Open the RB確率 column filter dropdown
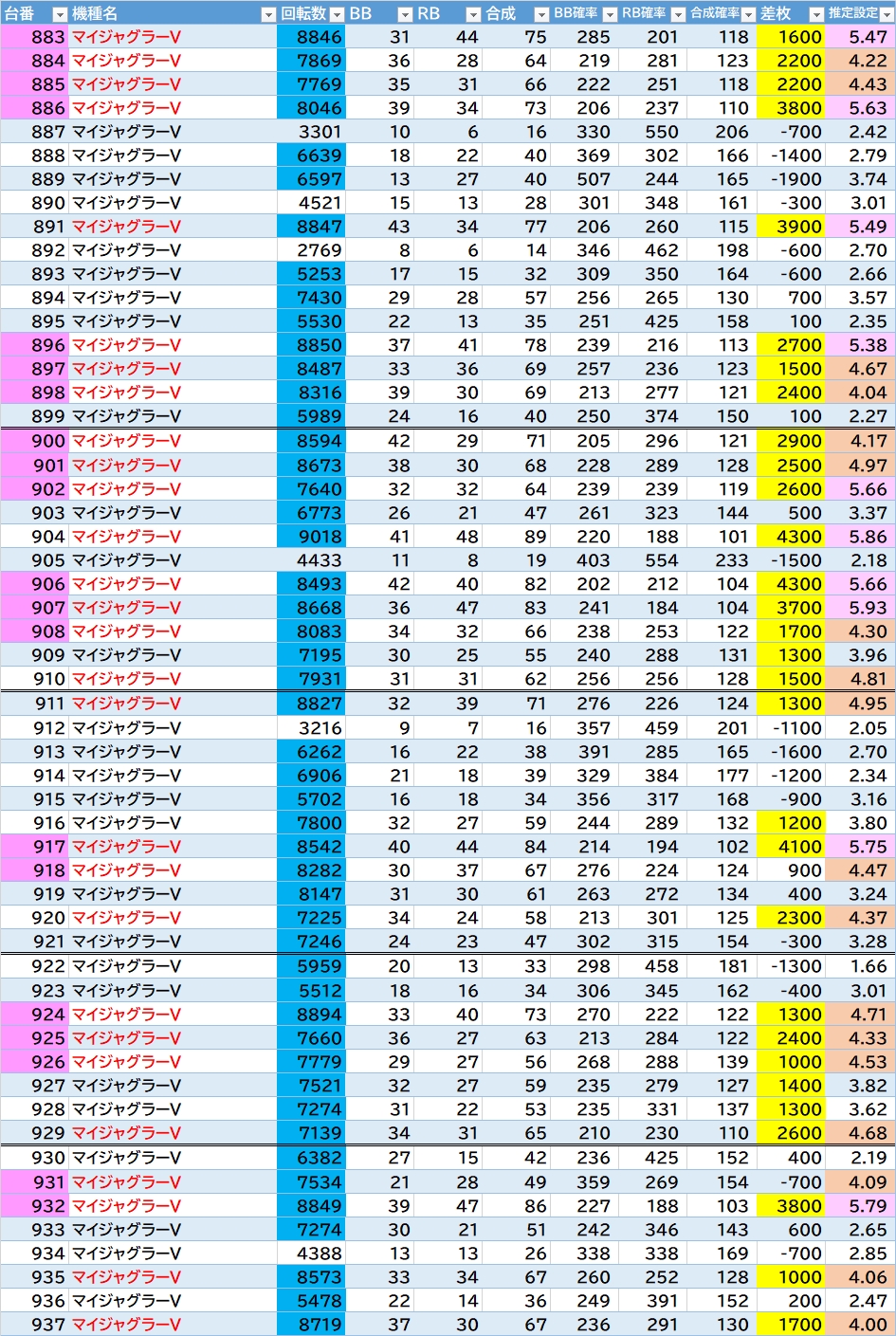Image resolution: width=896 pixels, height=1336 pixels. click(678, 14)
